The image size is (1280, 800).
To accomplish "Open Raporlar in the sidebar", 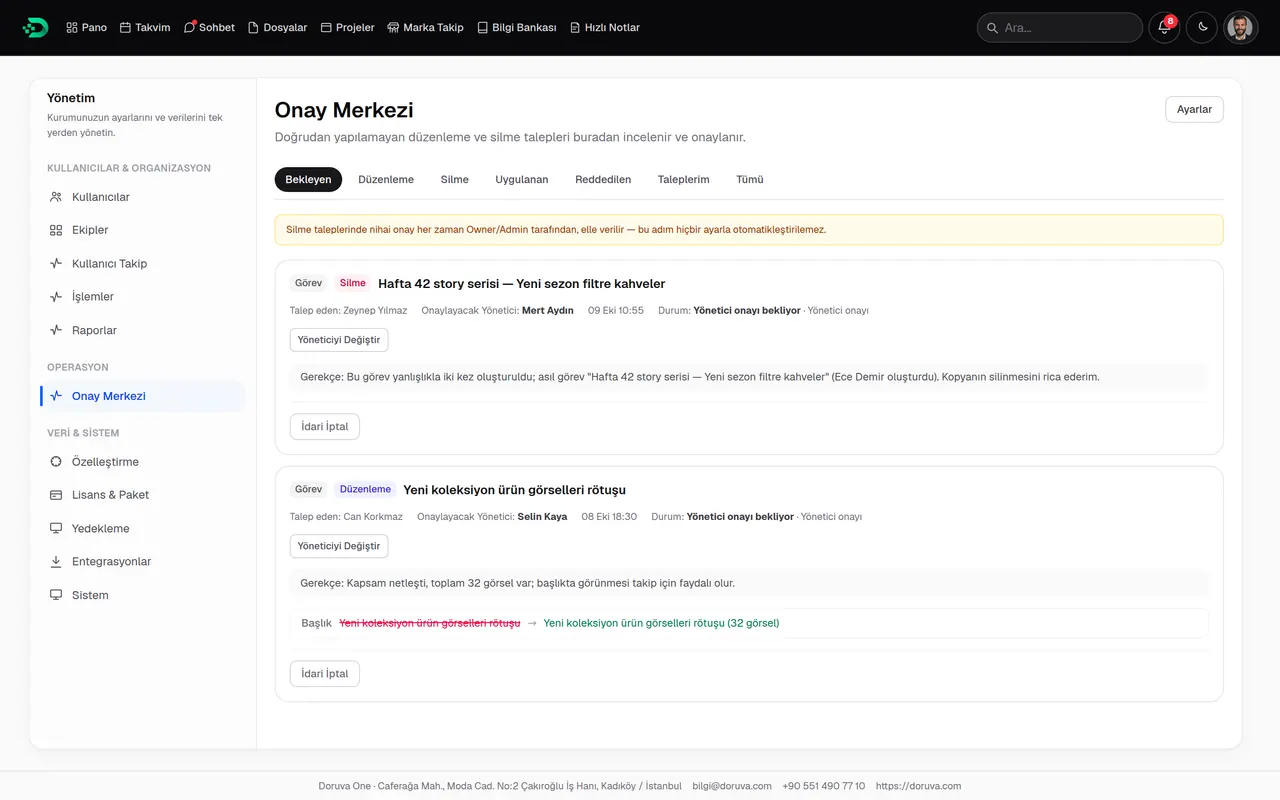I will [142, 330].
